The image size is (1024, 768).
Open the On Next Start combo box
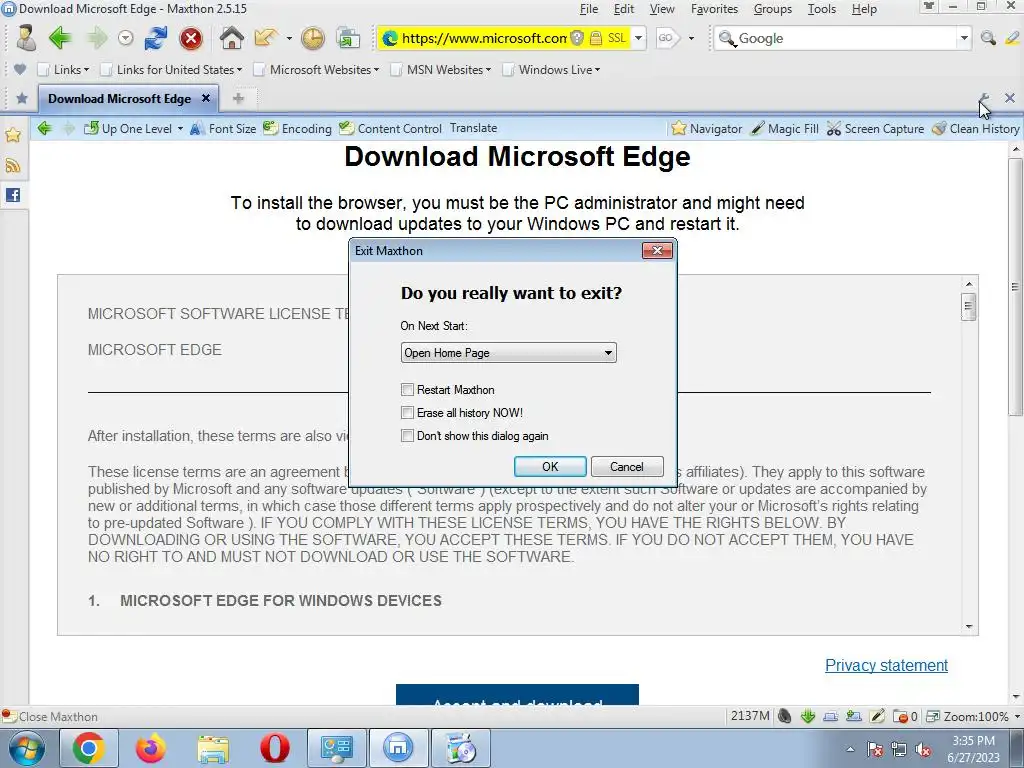[x=508, y=353]
